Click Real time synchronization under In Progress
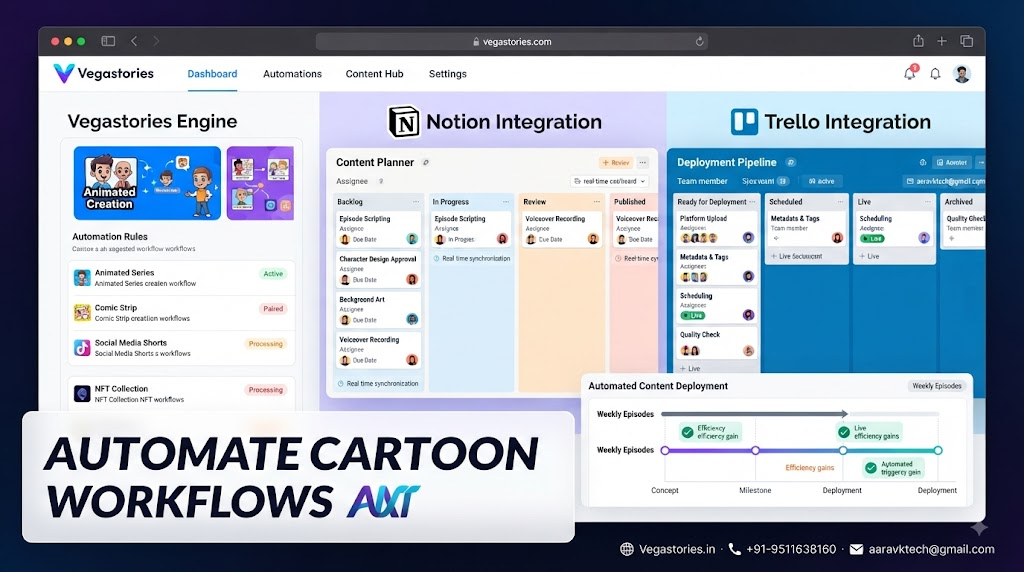Viewport: 1024px width, 572px height. pos(472,259)
